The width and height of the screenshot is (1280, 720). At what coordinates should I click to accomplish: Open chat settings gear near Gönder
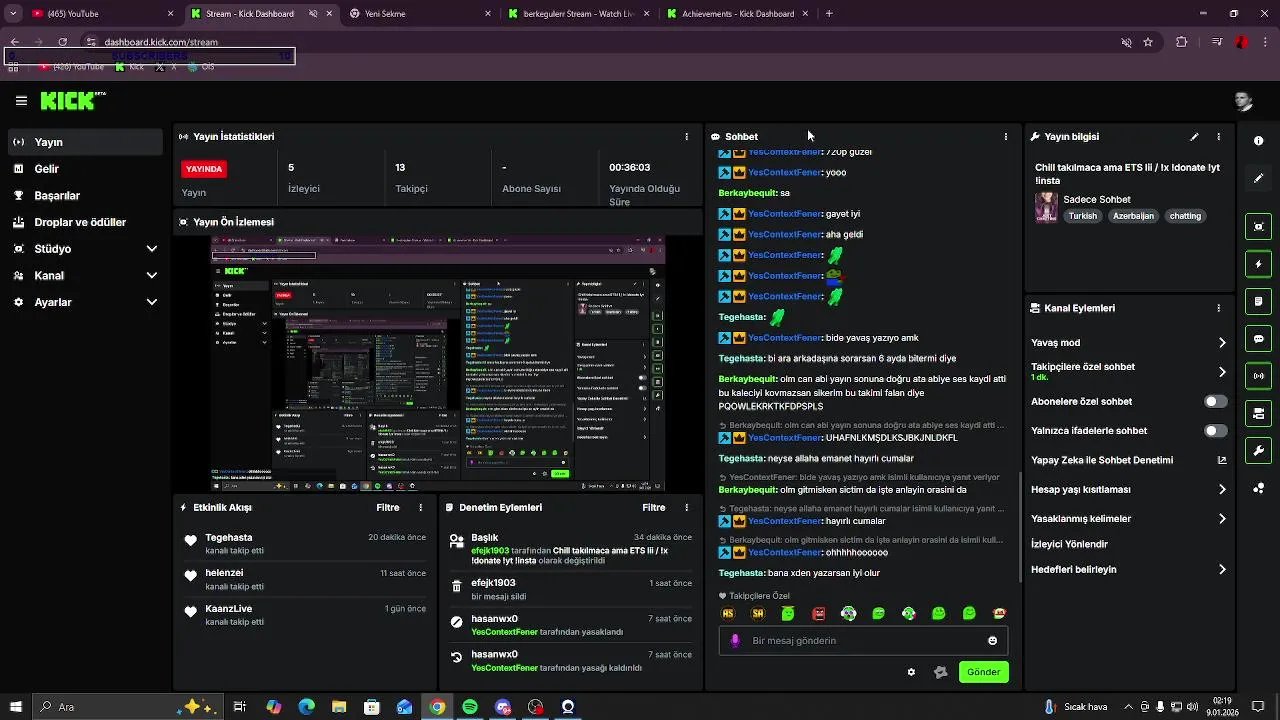click(x=911, y=672)
